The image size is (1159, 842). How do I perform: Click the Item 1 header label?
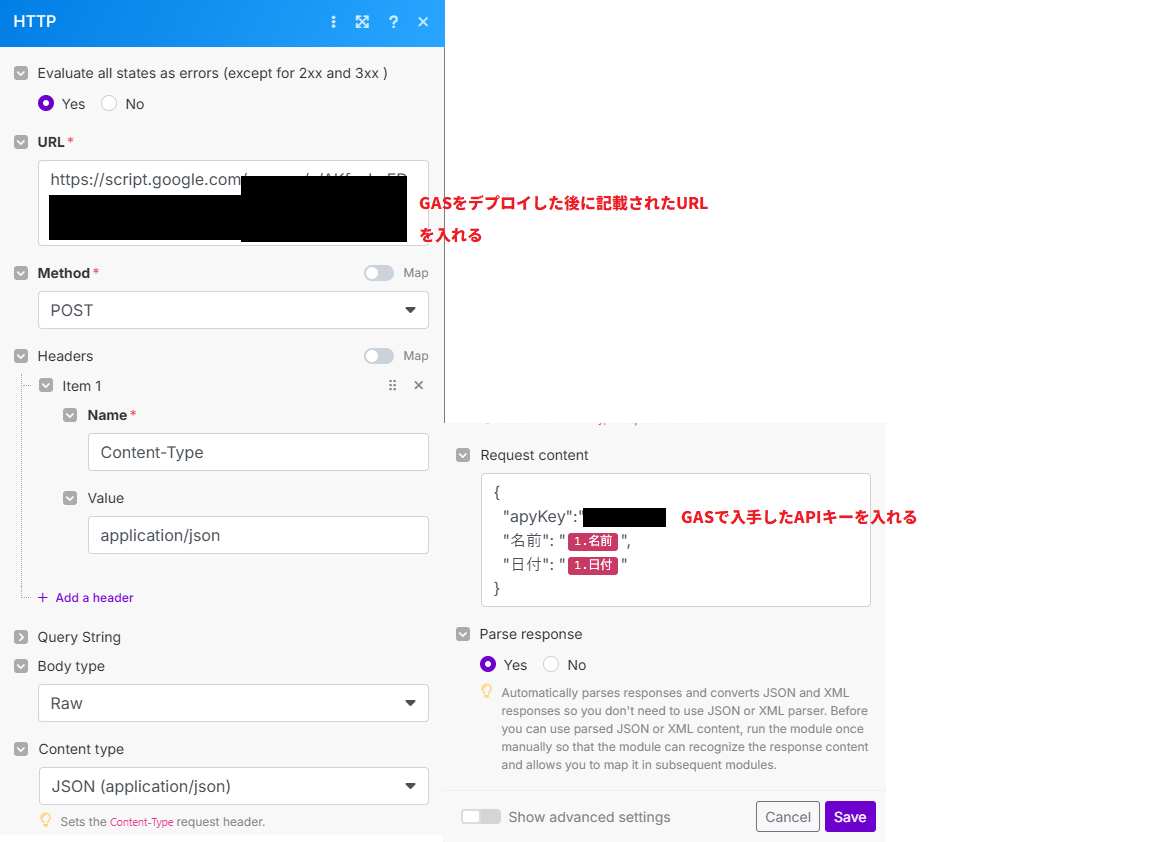pos(82,386)
